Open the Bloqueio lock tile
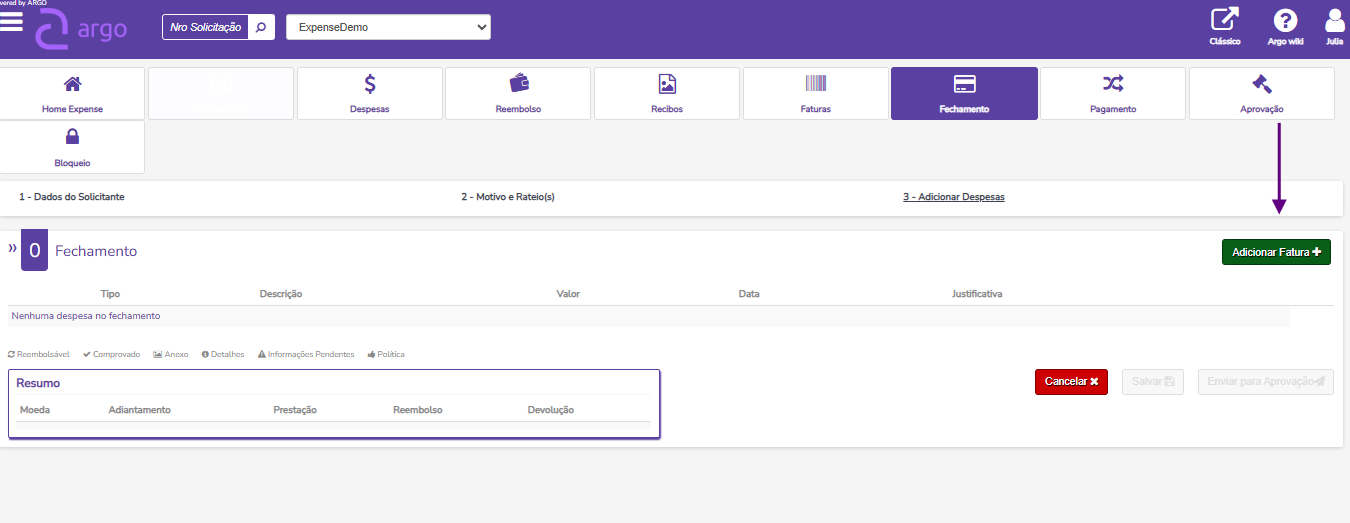Image resolution: width=1350 pixels, height=523 pixels. [72, 146]
